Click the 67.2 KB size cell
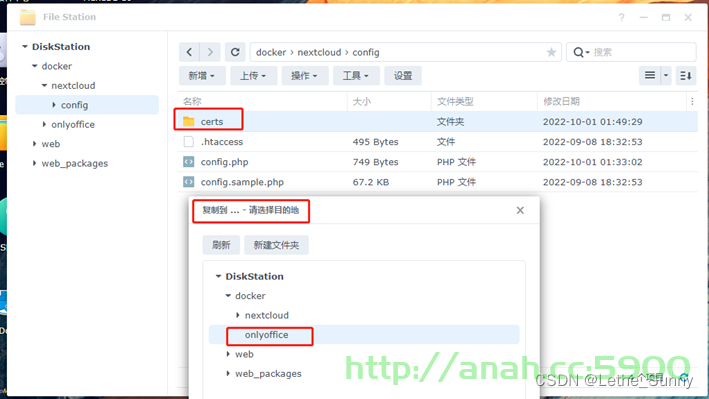The height and width of the screenshot is (399, 709). pos(371,182)
